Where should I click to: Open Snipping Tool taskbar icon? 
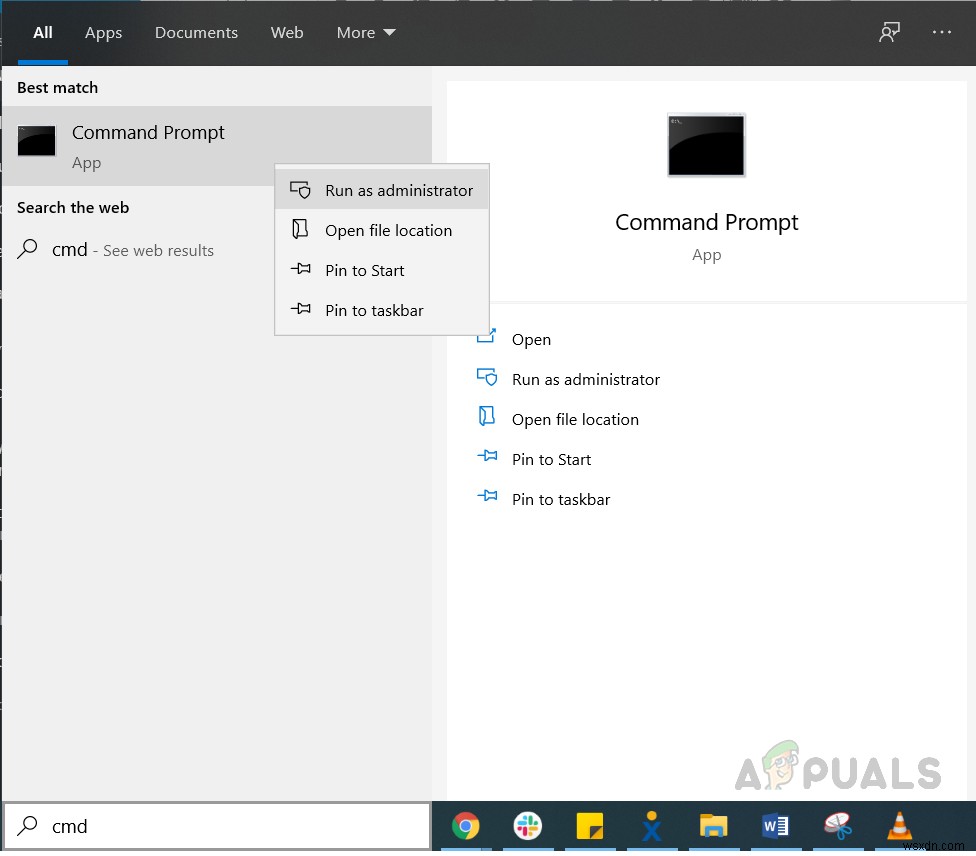click(837, 826)
